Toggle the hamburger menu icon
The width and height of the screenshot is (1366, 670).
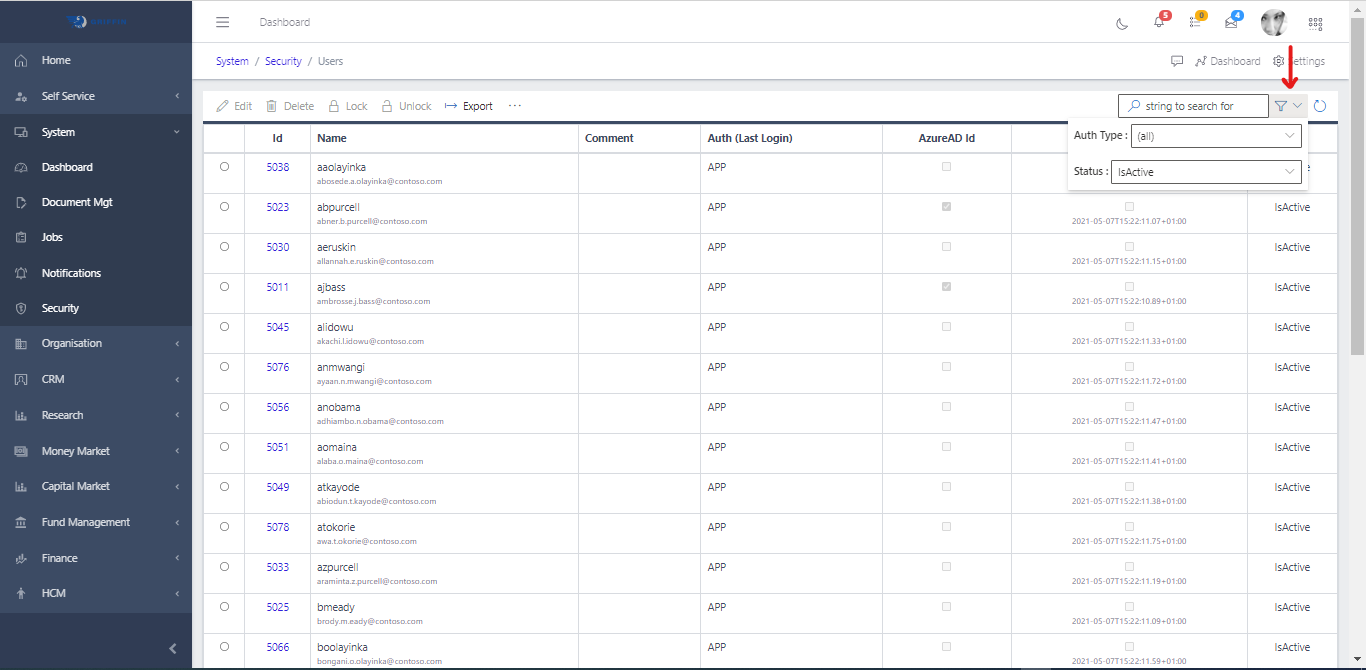(x=223, y=22)
